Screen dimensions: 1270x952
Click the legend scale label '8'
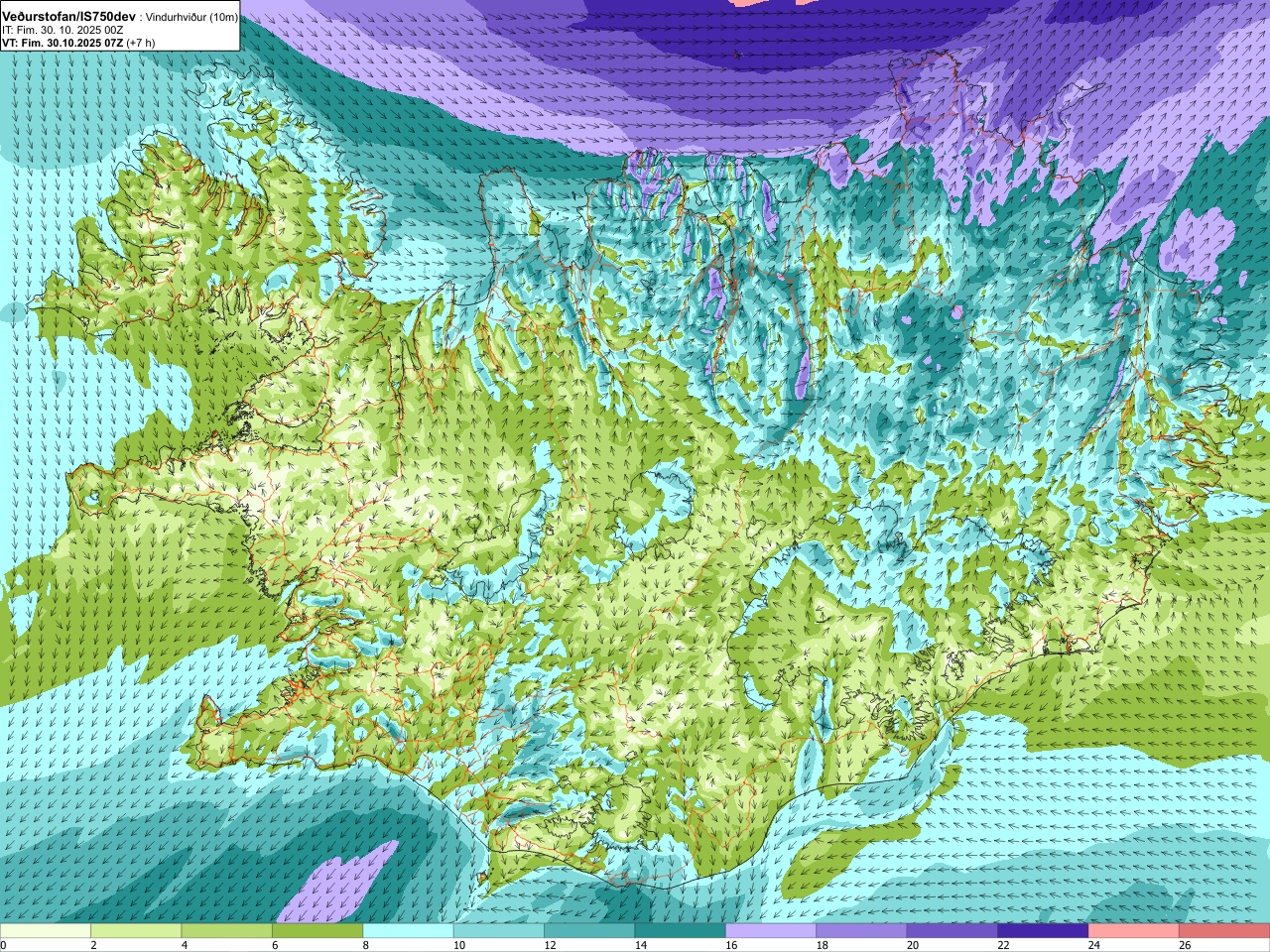coord(366,945)
